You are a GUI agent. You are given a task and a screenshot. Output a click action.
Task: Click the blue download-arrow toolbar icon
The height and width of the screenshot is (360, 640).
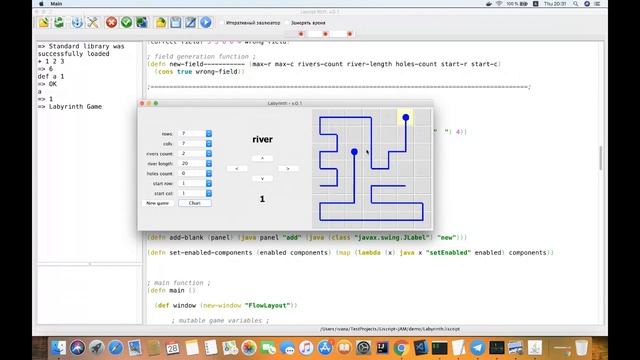(x=77, y=22)
